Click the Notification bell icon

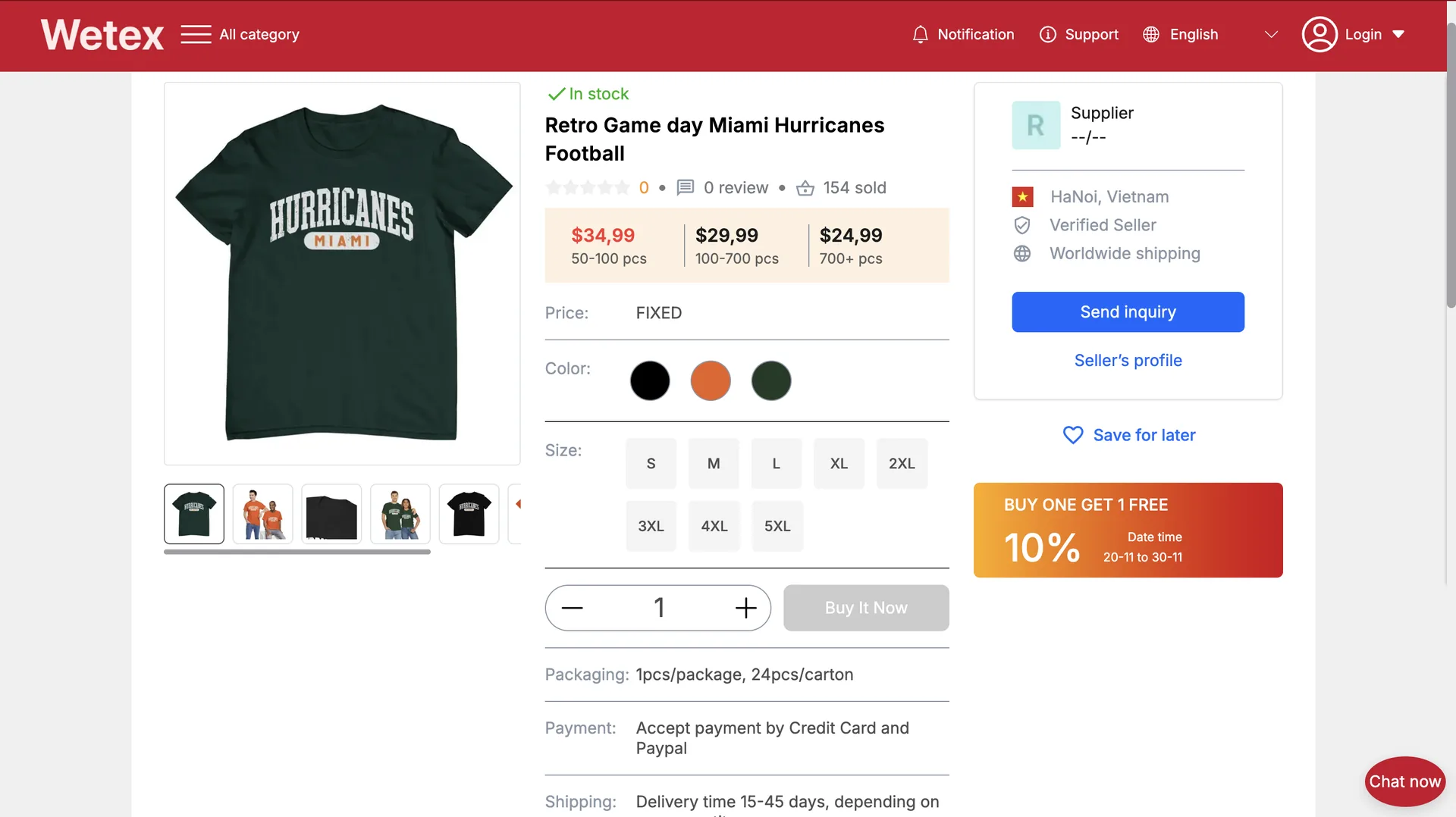tap(920, 35)
